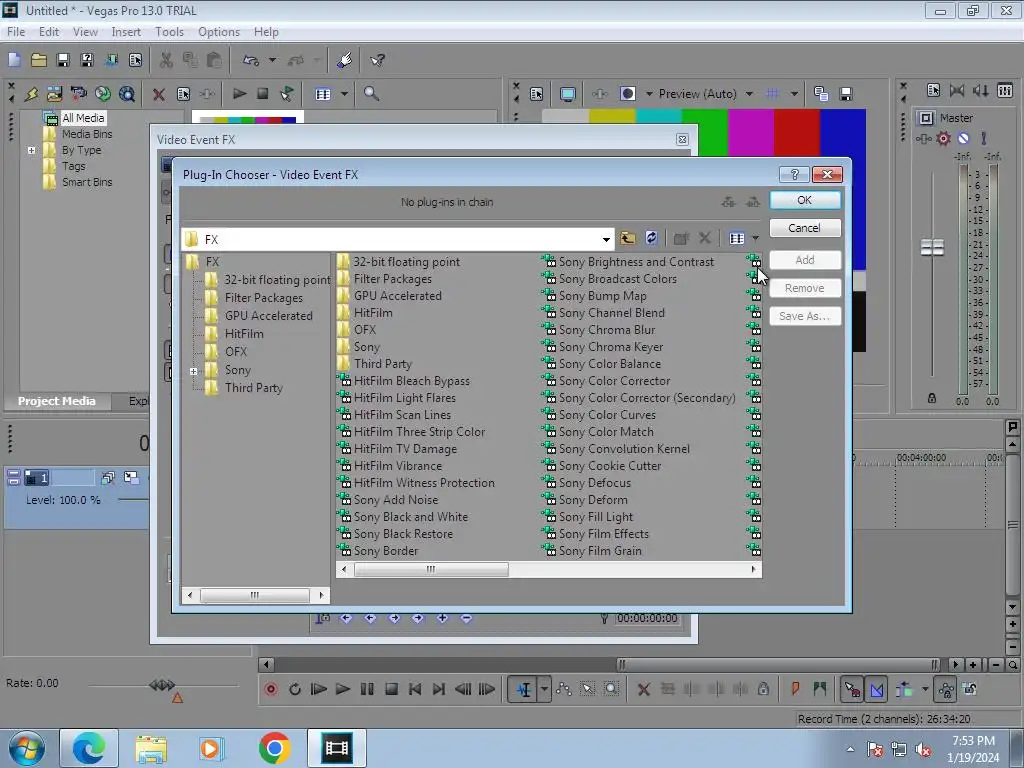Search media with the magnifier icon
Screen dimensions: 1024x768
[371, 94]
